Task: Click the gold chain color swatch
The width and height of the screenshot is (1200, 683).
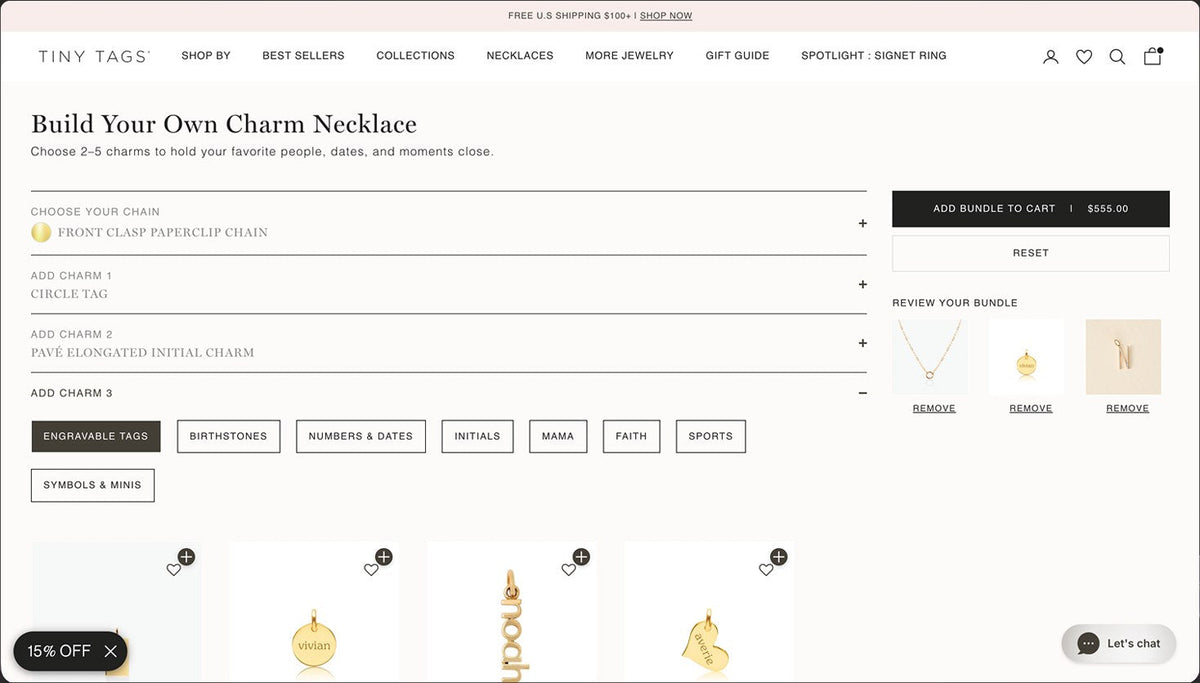Action: [41, 232]
